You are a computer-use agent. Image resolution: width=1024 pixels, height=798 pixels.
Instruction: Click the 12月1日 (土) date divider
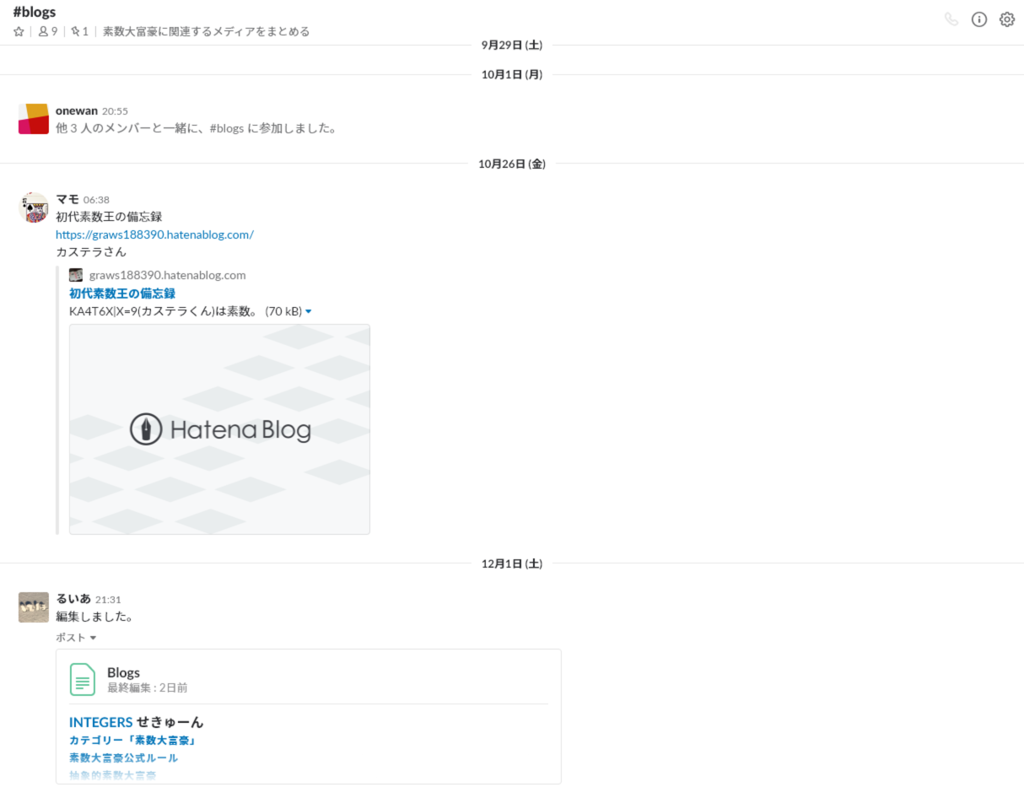[512, 564]
